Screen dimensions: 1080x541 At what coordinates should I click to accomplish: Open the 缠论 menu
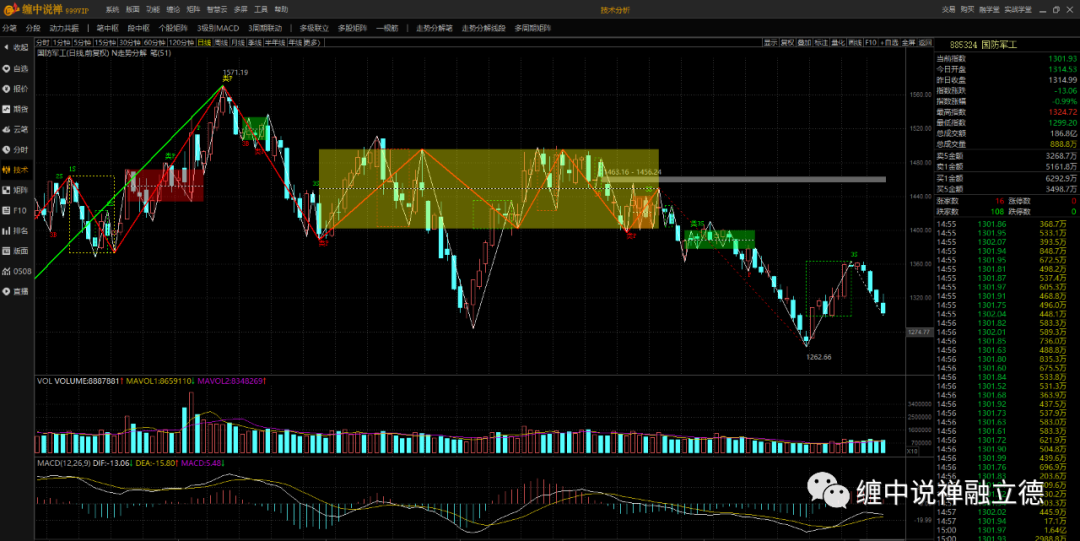click(x=173, y=10)
